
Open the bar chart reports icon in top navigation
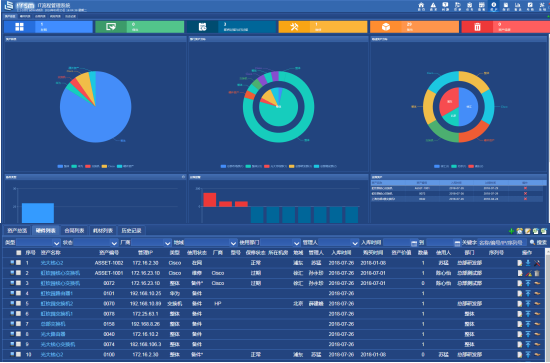point(518,6)
